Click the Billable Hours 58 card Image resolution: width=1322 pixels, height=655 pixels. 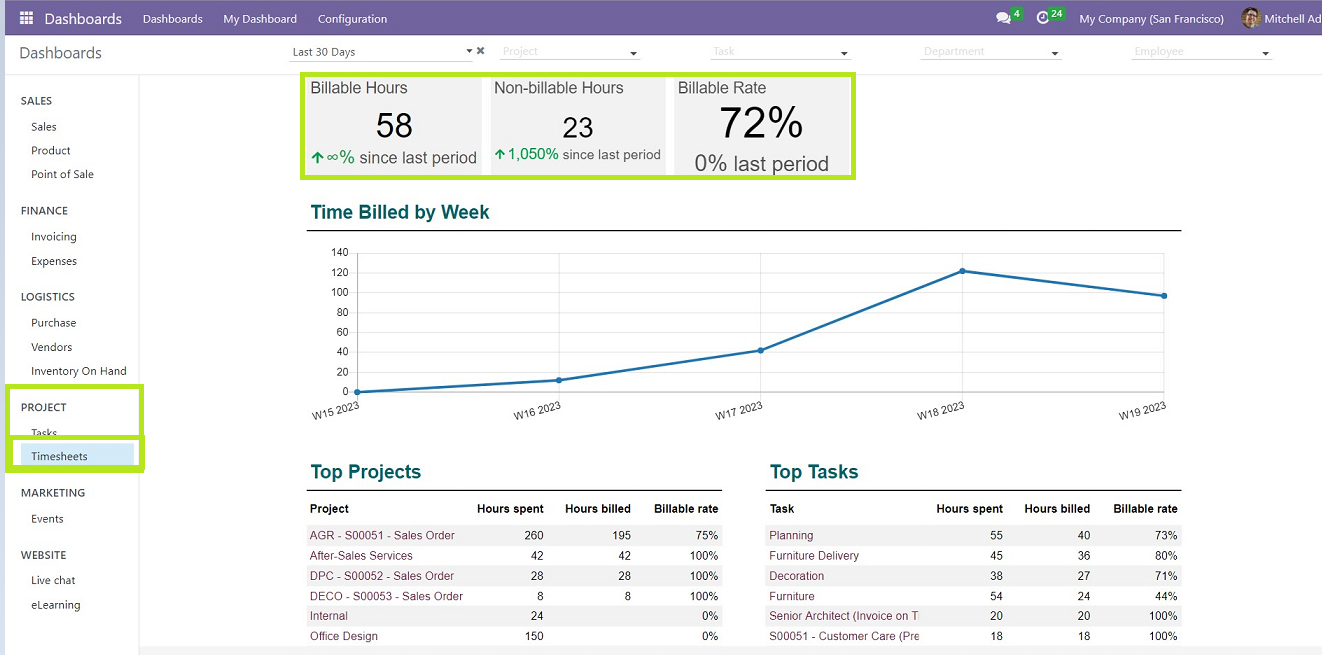pos(393,126)
